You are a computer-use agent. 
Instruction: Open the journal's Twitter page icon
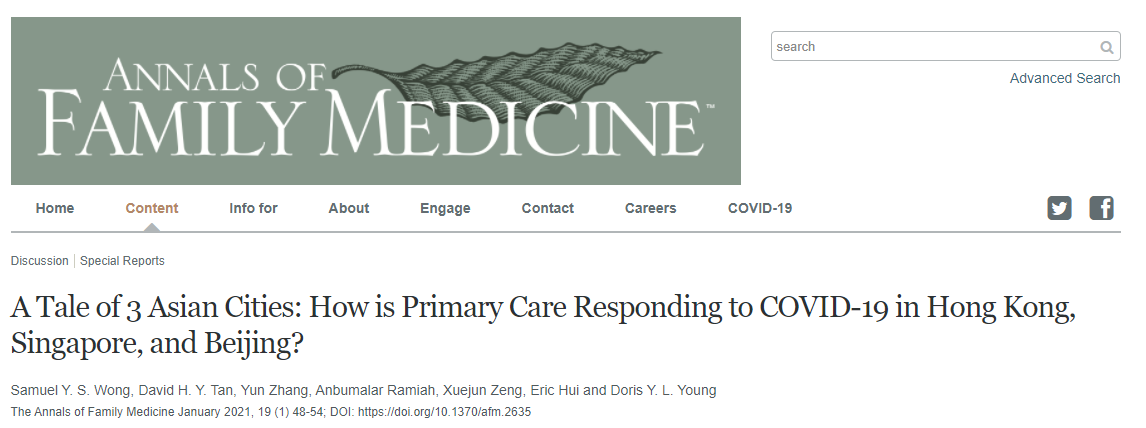coord(1059,208)
